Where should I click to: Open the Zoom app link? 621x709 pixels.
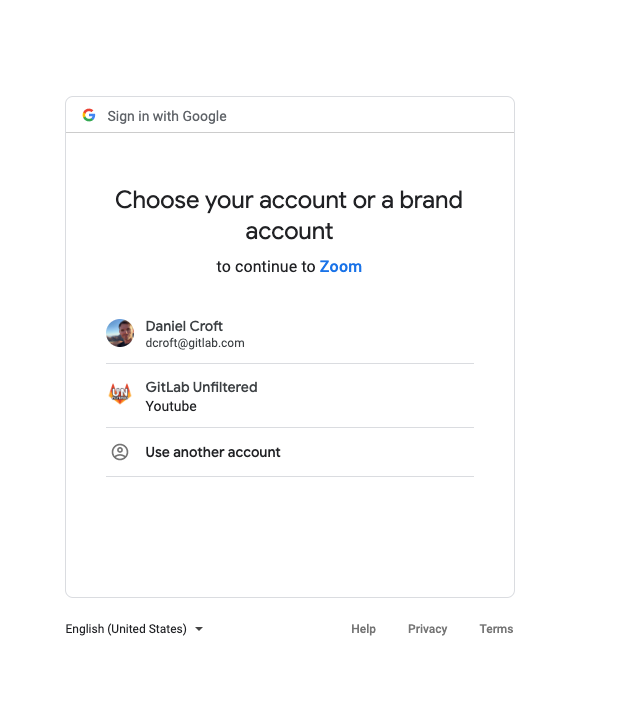(x=341, y=267)
